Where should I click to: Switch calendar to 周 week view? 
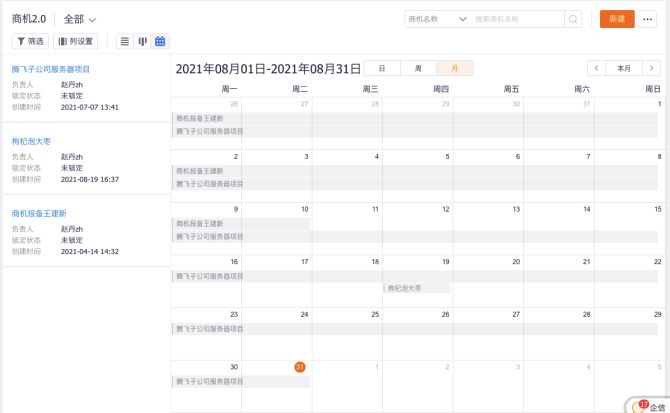point(418,68)
